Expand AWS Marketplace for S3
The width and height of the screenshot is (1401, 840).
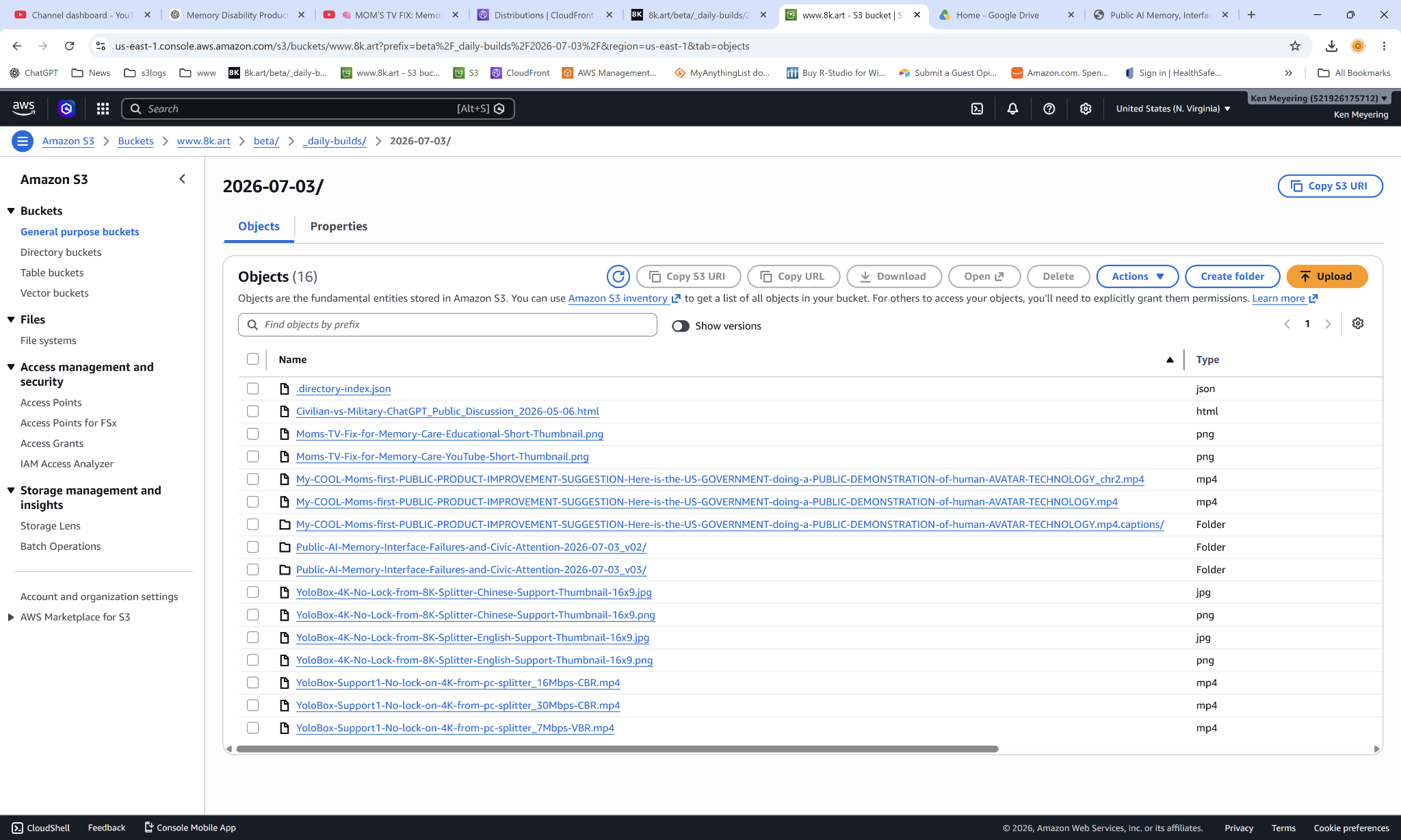tap(11, 617)
